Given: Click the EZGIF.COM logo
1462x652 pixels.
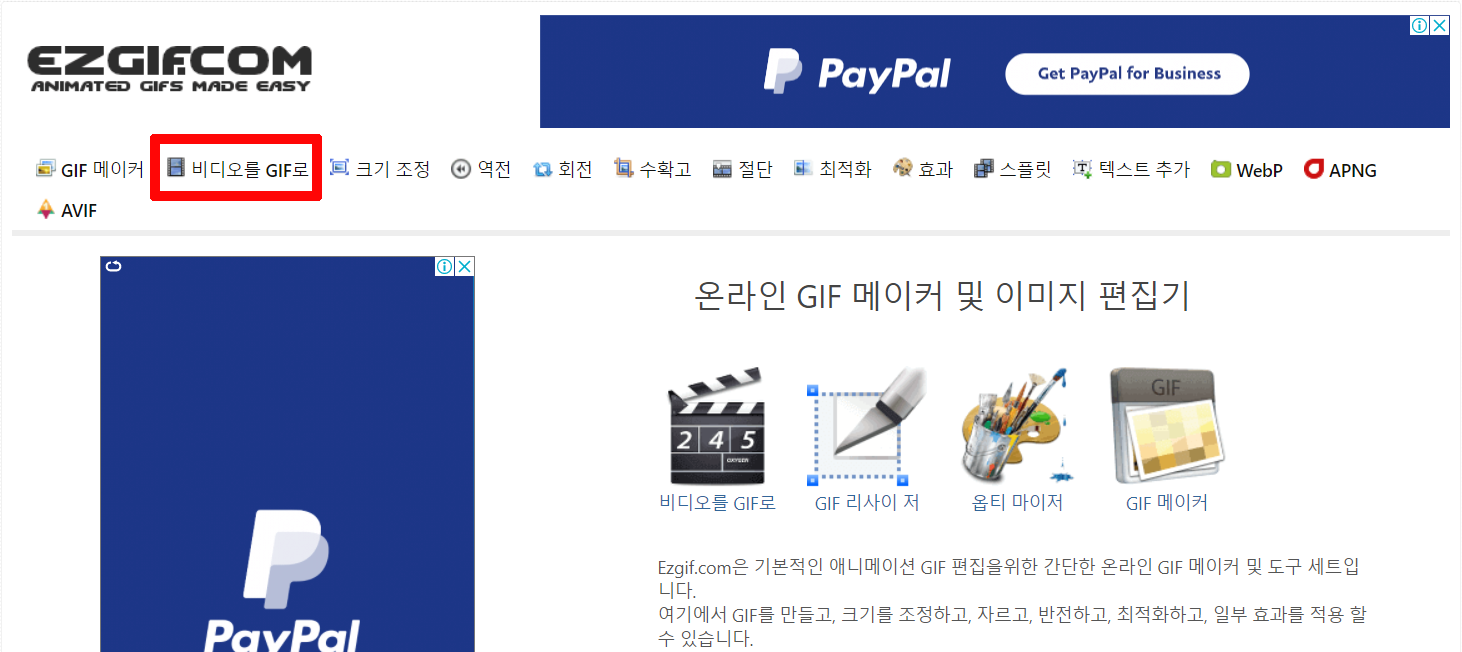Looking at the screenshot, I should coord(169,68).
